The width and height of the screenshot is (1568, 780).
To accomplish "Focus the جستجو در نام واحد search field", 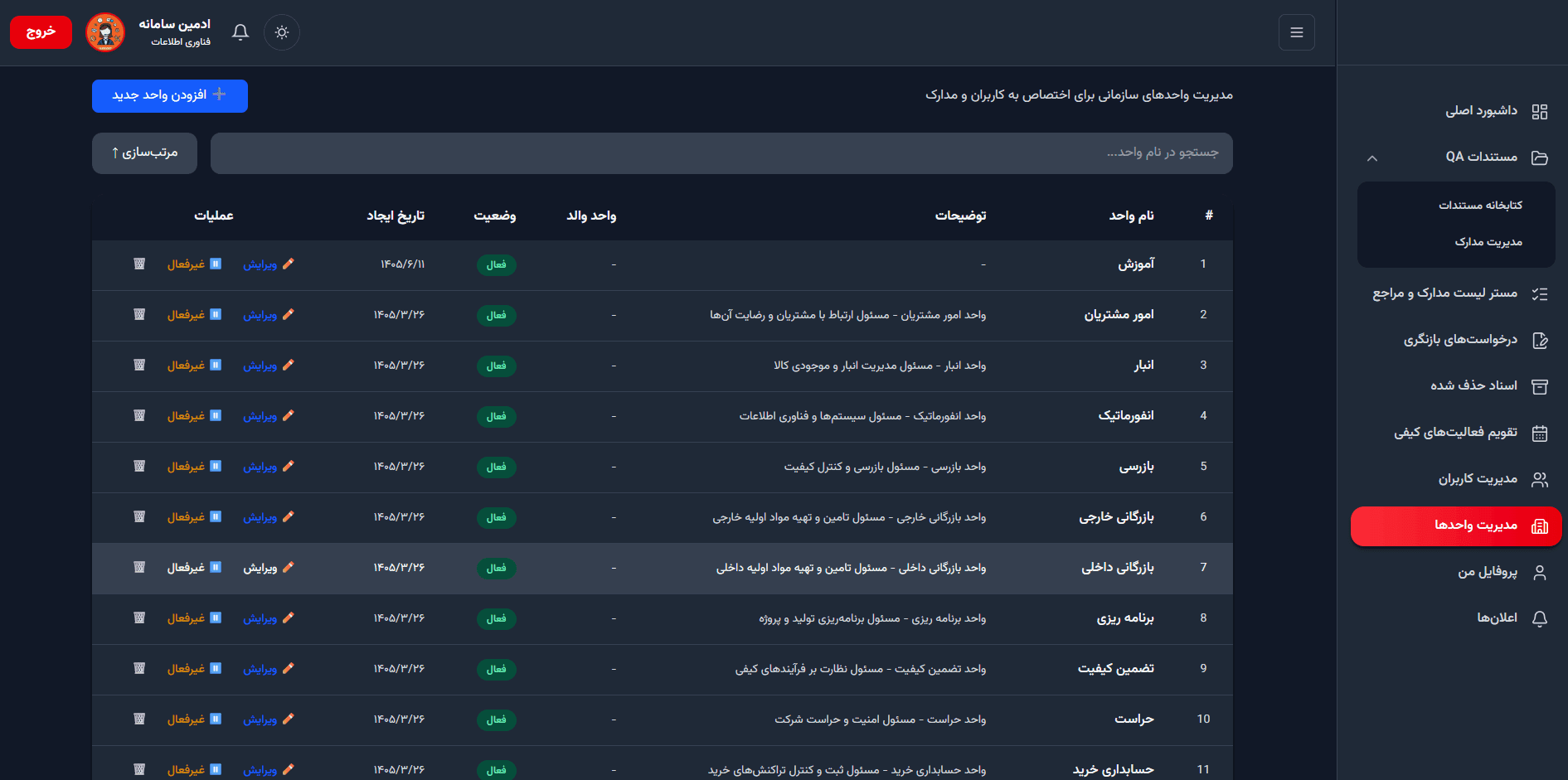I will pyautogui.click(x=721, y=153).
